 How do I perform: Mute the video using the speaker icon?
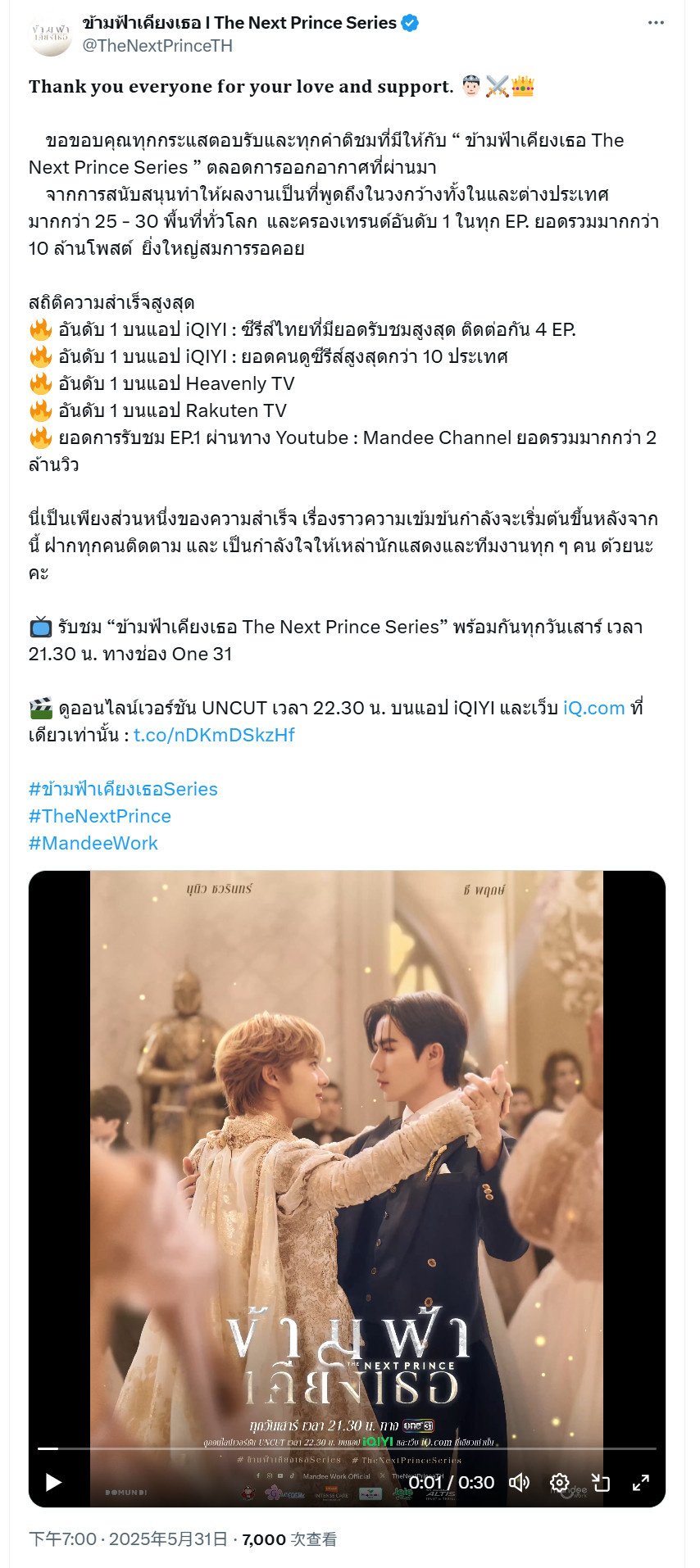(x=520, y=1482)
